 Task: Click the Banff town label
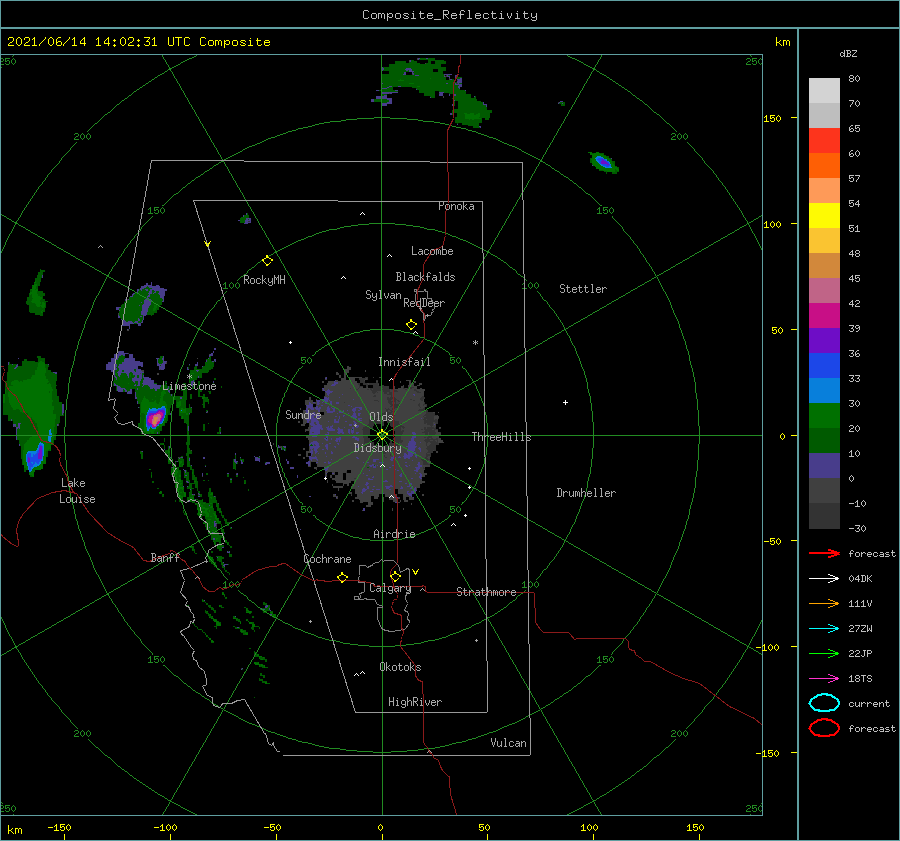(x=165, y=557)
